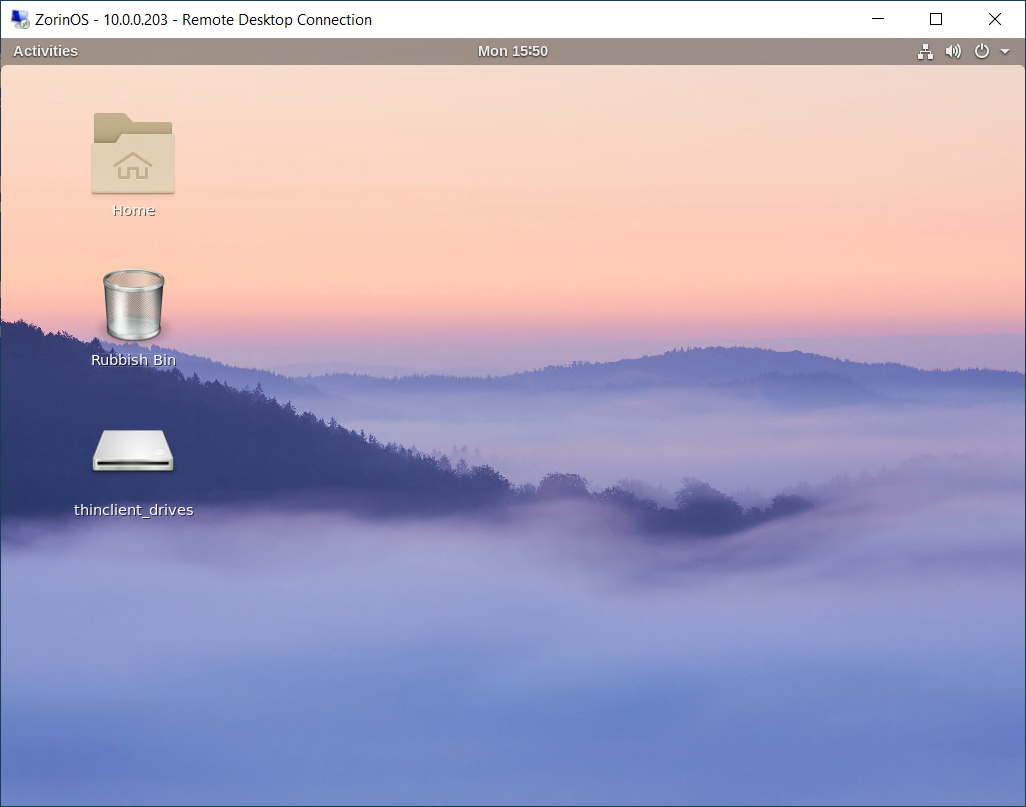Click the "Home" text label

tap(133, 211)
